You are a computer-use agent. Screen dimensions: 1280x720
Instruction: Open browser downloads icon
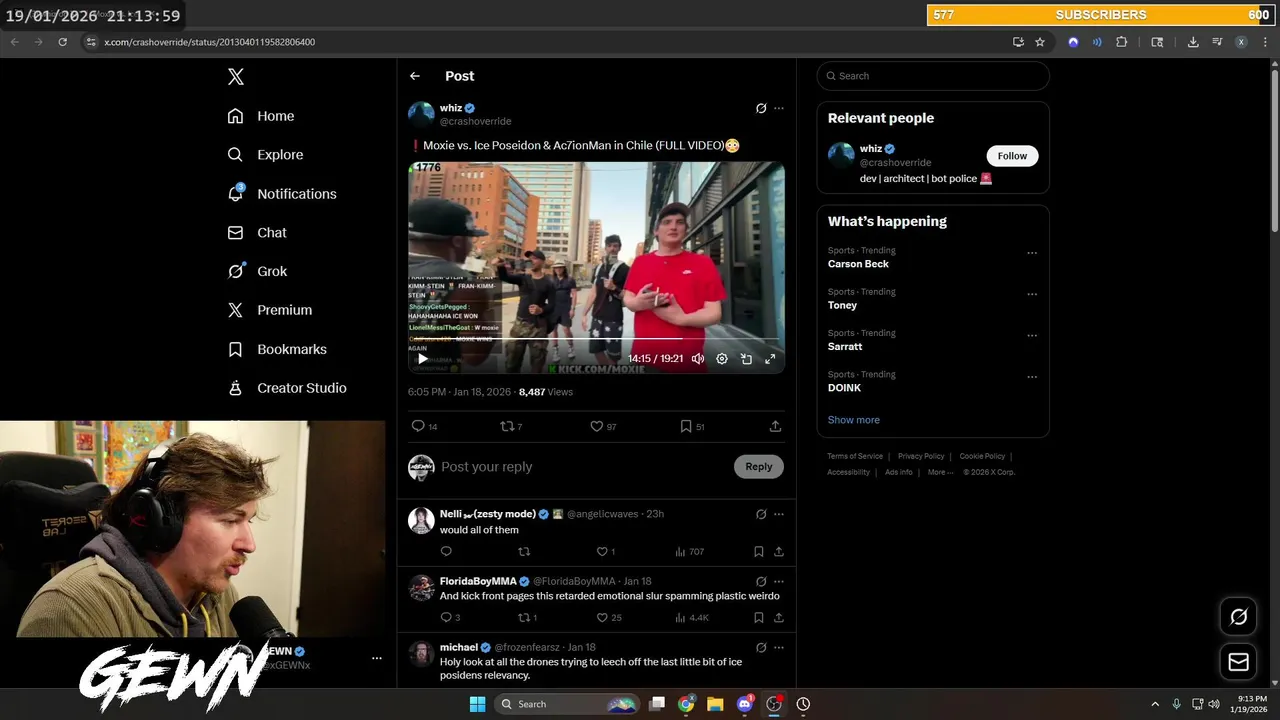1193,42
